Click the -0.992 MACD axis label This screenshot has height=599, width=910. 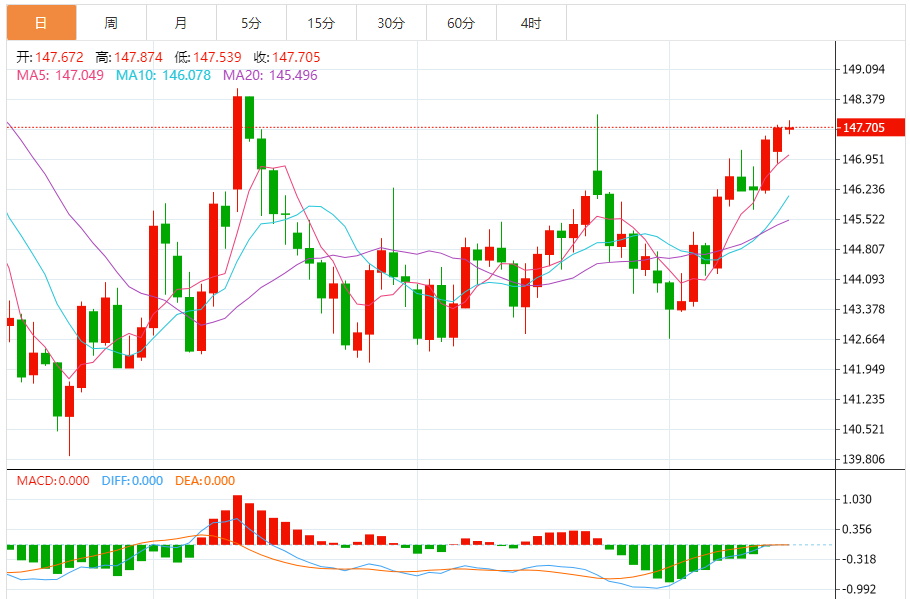pos(859,589)
